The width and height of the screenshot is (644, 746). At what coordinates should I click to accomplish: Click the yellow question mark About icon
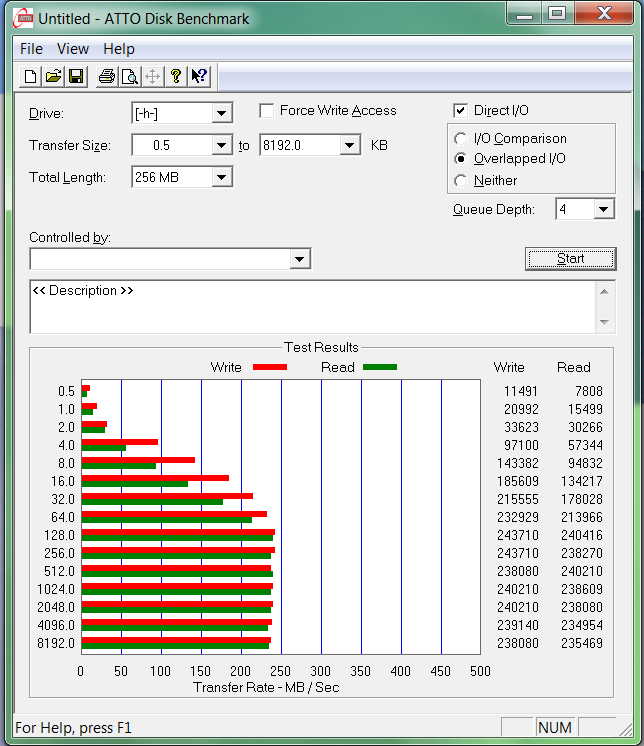coord(176,76)
